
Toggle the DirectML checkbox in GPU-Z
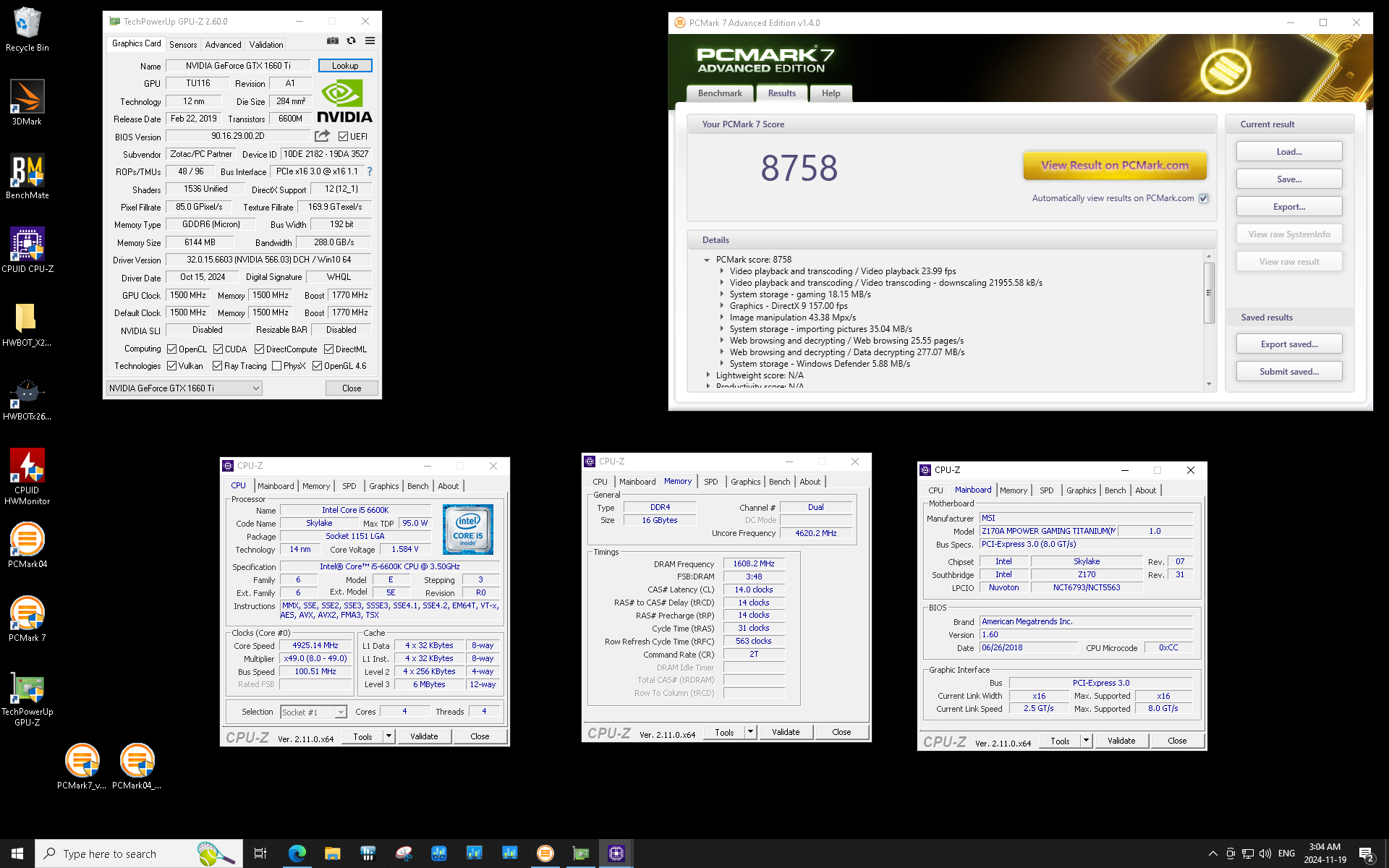tap(328, 349)
